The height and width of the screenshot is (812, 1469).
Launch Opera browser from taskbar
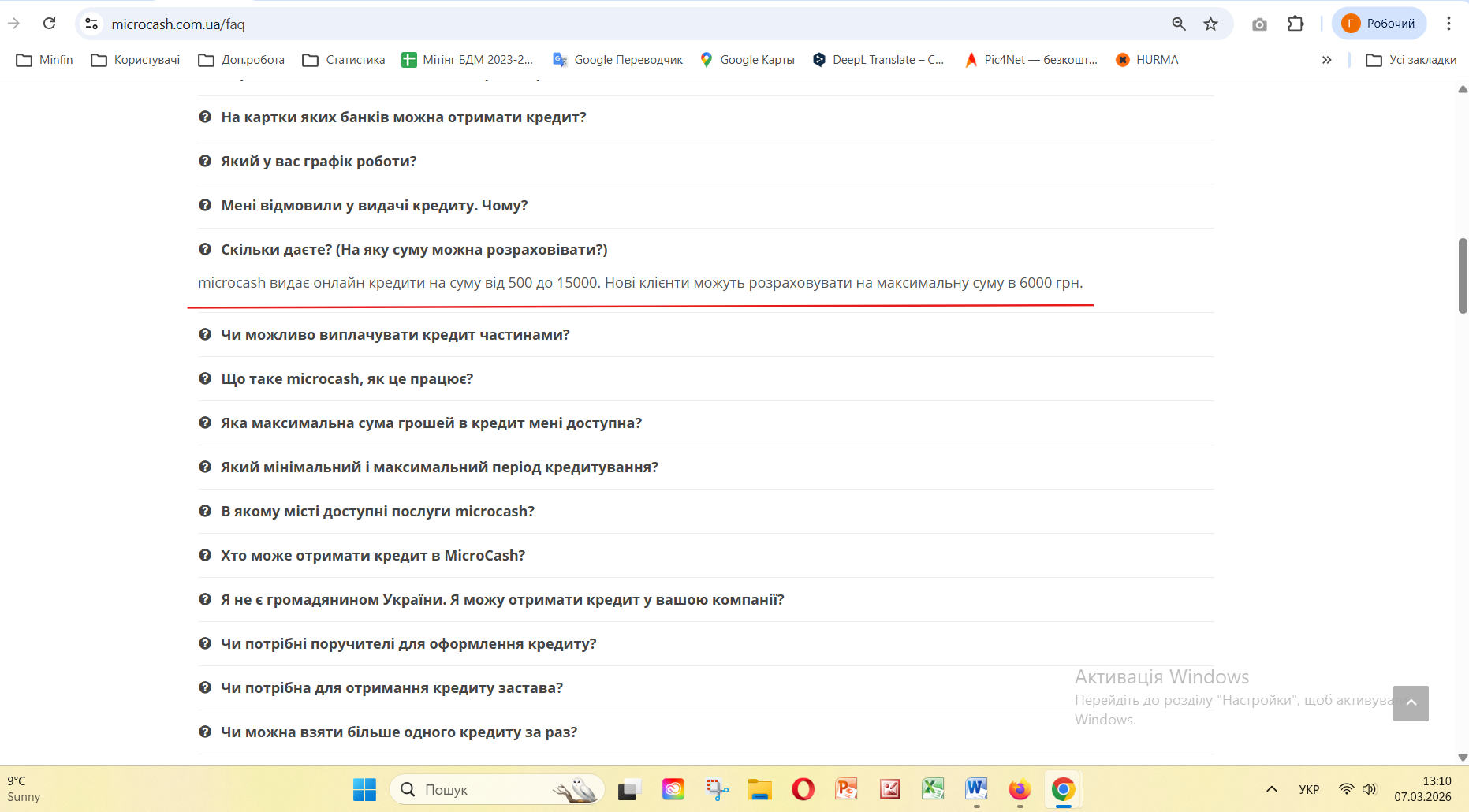click(803, 789)
